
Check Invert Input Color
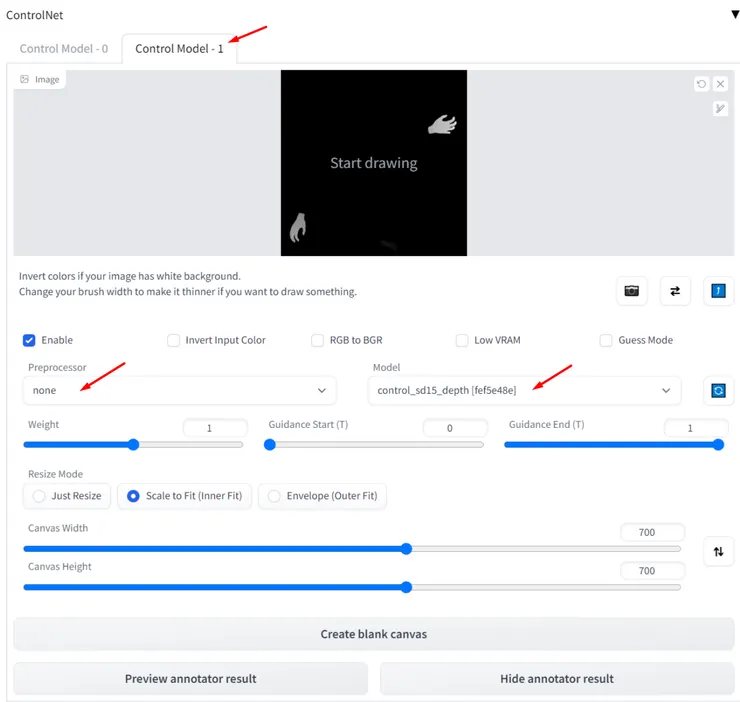[x=174, y=340]
